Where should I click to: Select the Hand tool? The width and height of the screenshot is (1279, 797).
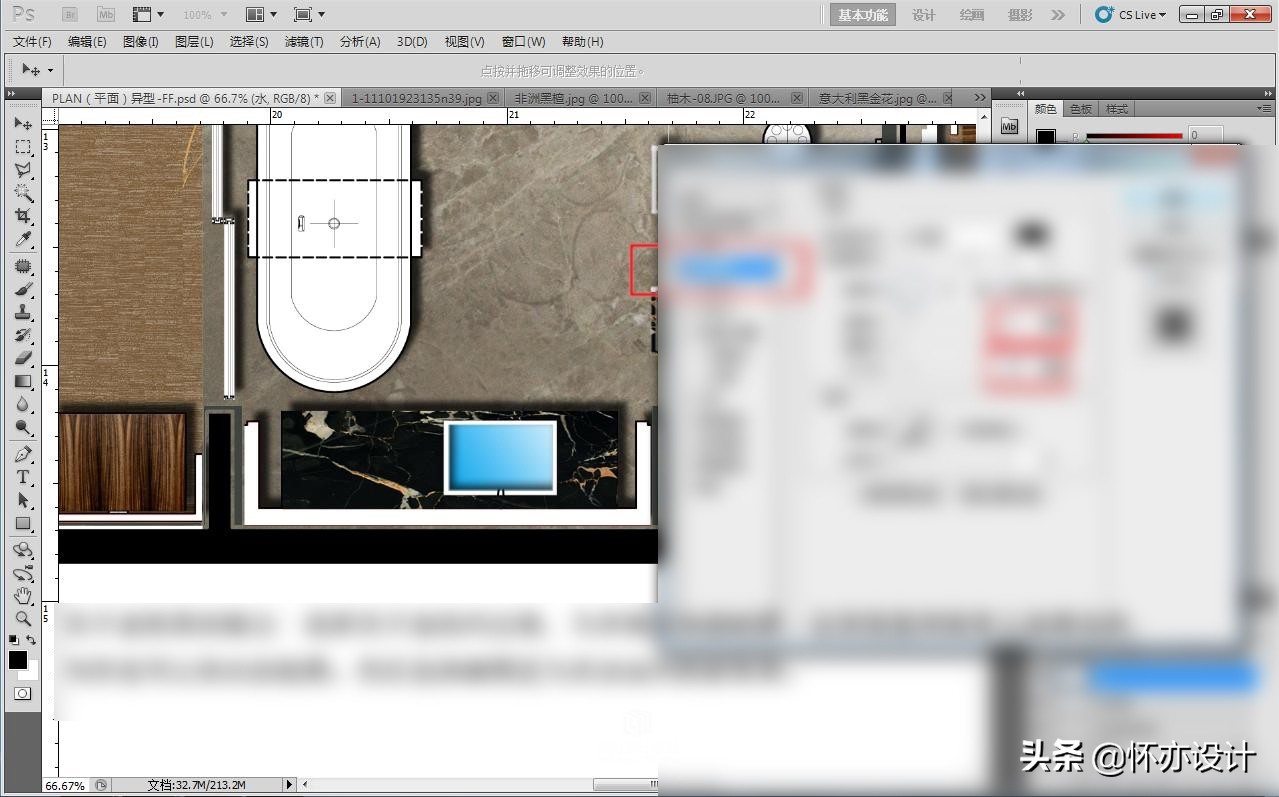pos(23,597)
